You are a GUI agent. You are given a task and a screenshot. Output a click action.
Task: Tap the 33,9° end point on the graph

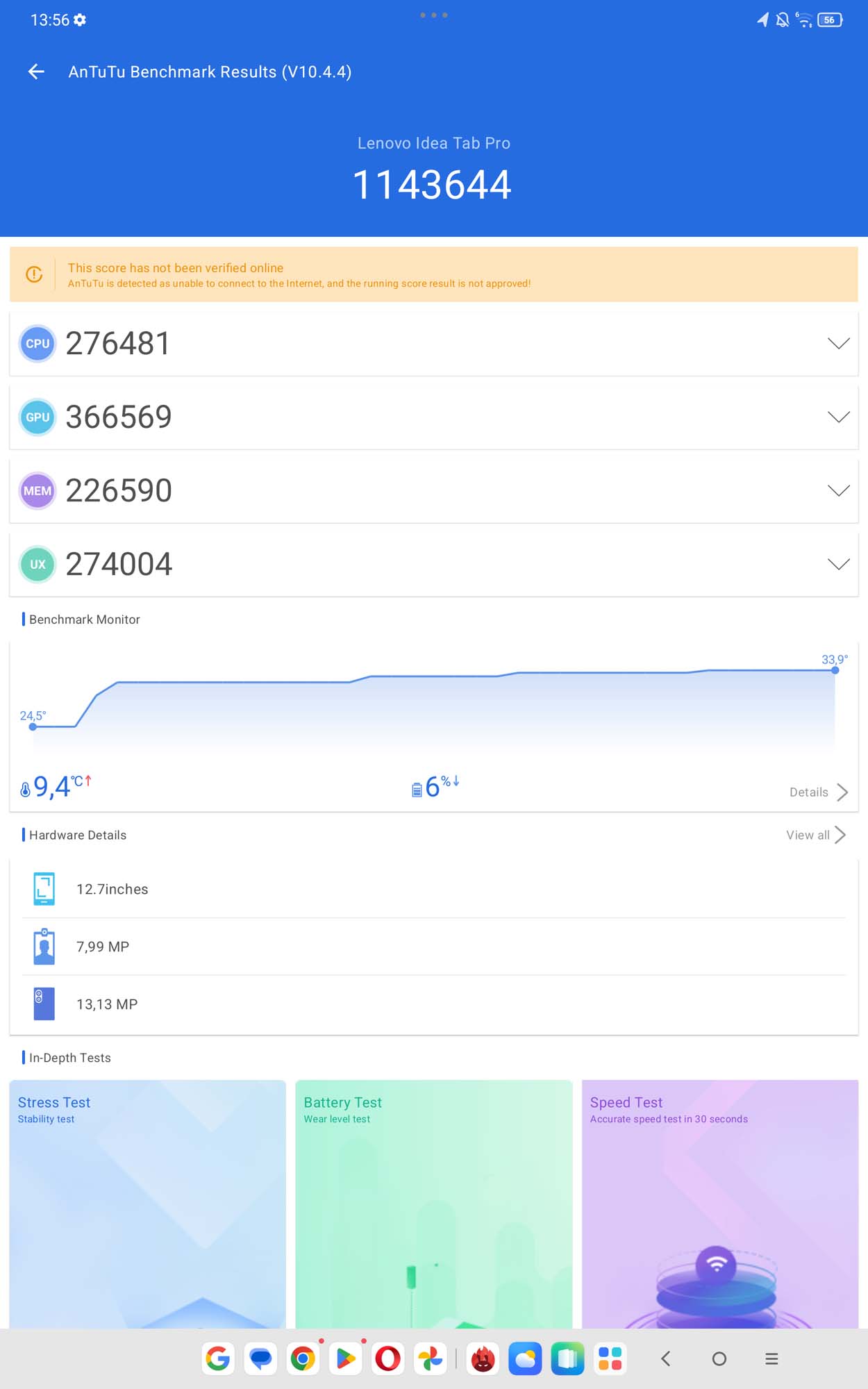click(835, 670)
